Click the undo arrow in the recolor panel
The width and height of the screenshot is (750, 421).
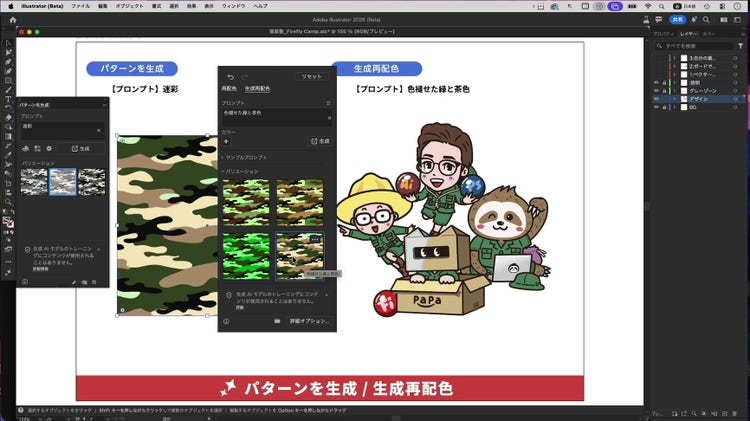point(230,76)
